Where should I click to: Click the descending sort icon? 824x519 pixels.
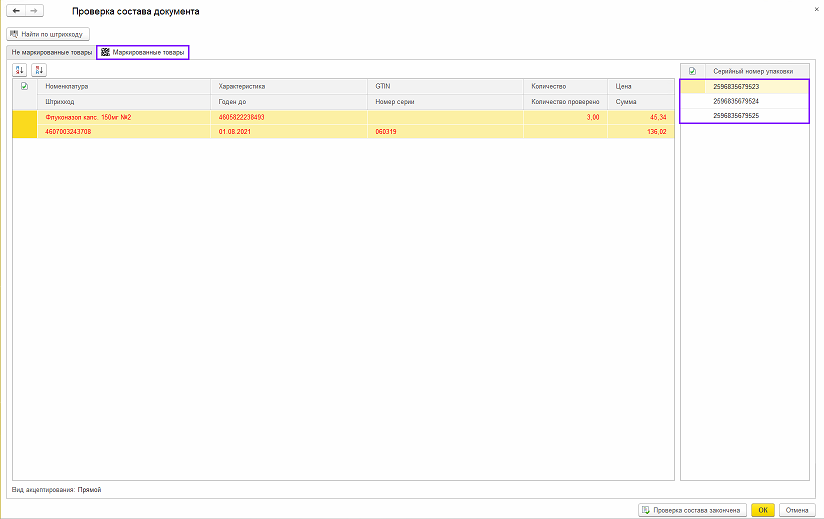point(39,70)
